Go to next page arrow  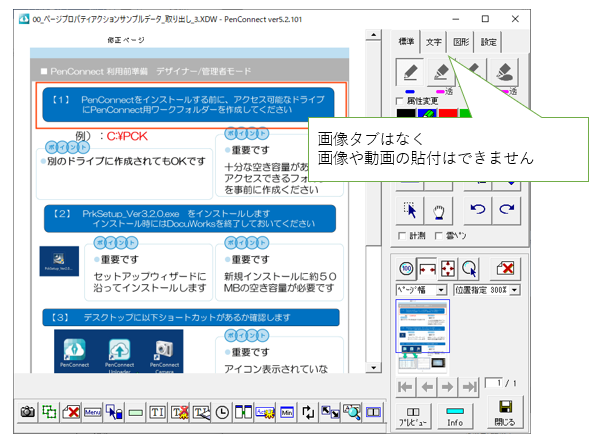pyautogui.click(x=447, y=387)
